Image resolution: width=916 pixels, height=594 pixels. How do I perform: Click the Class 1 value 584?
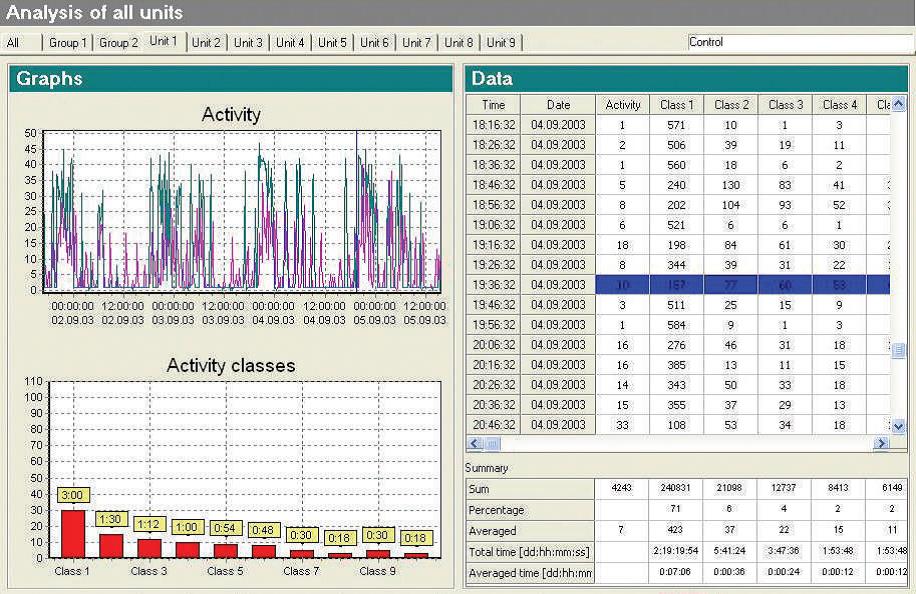676,325
